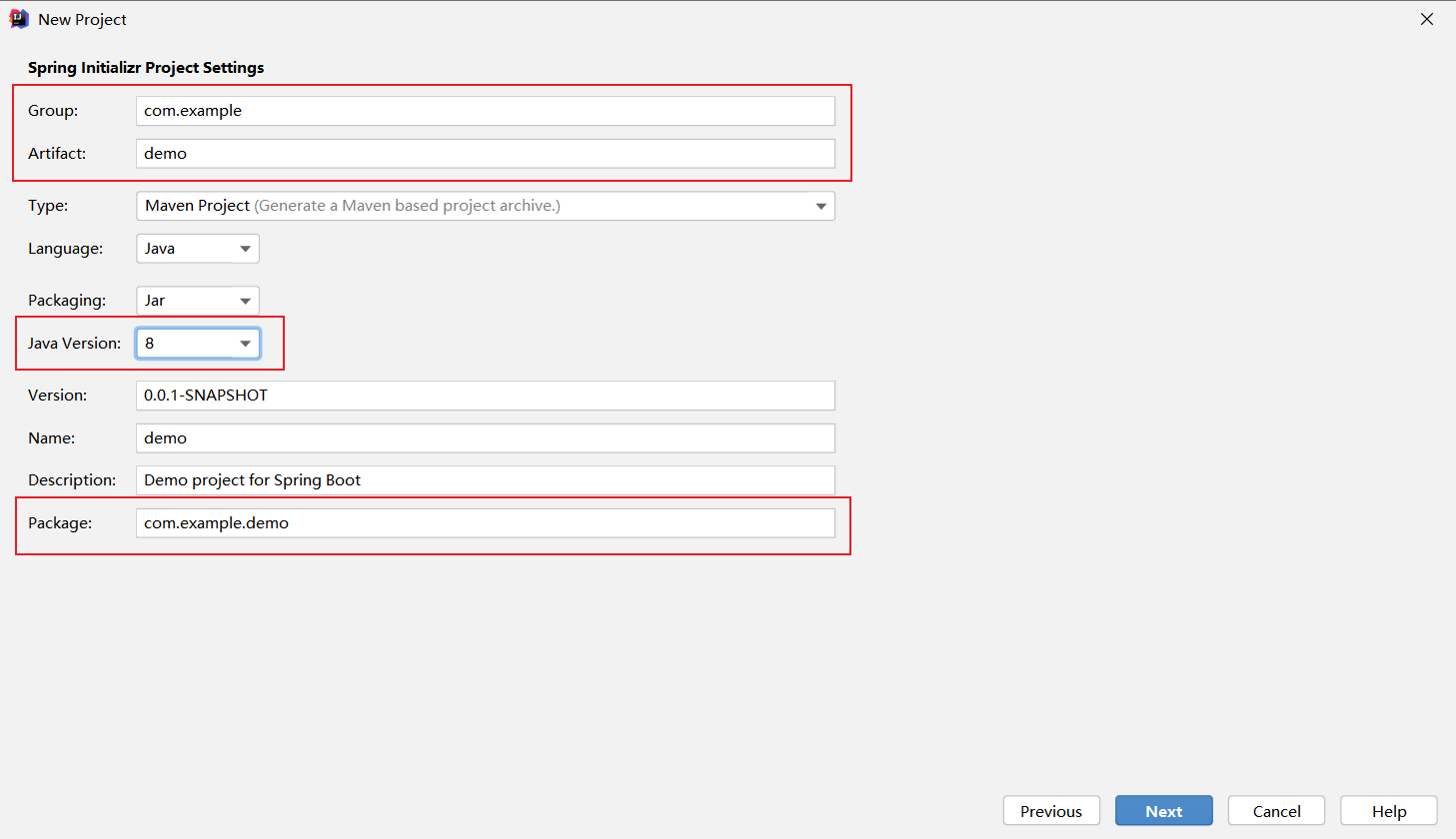Screen dimensions: 1456x839
Task: Click the Type: label
Action: pyautogui.click(x=48, y=206)
